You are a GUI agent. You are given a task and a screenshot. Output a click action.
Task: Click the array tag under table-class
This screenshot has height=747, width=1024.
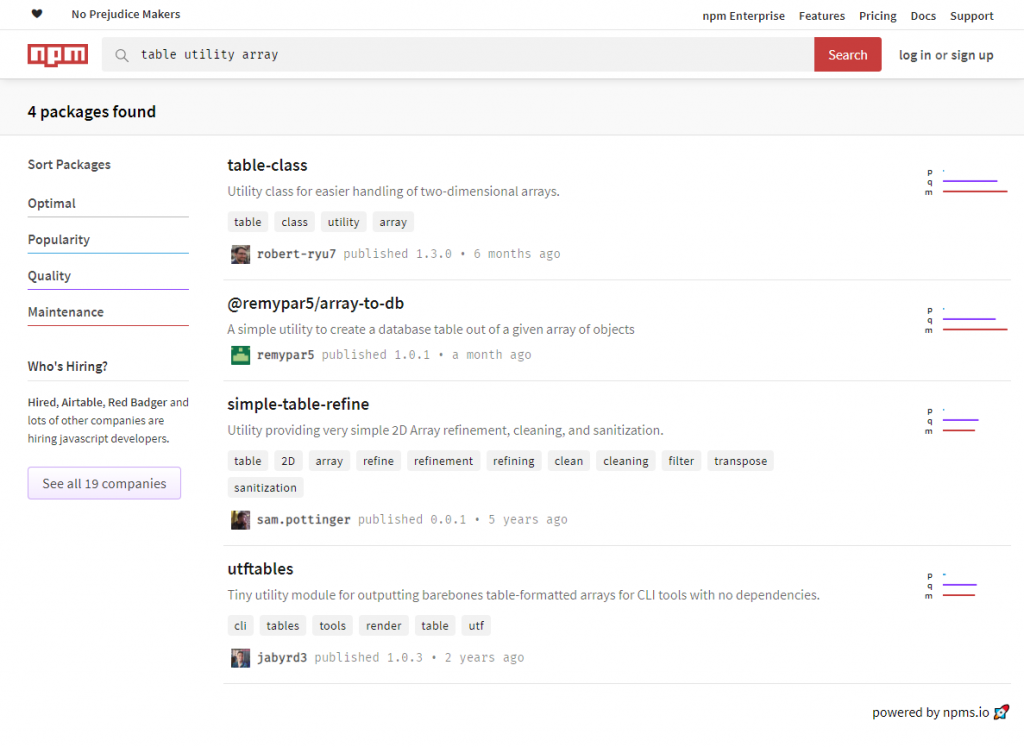click(393, 222)
